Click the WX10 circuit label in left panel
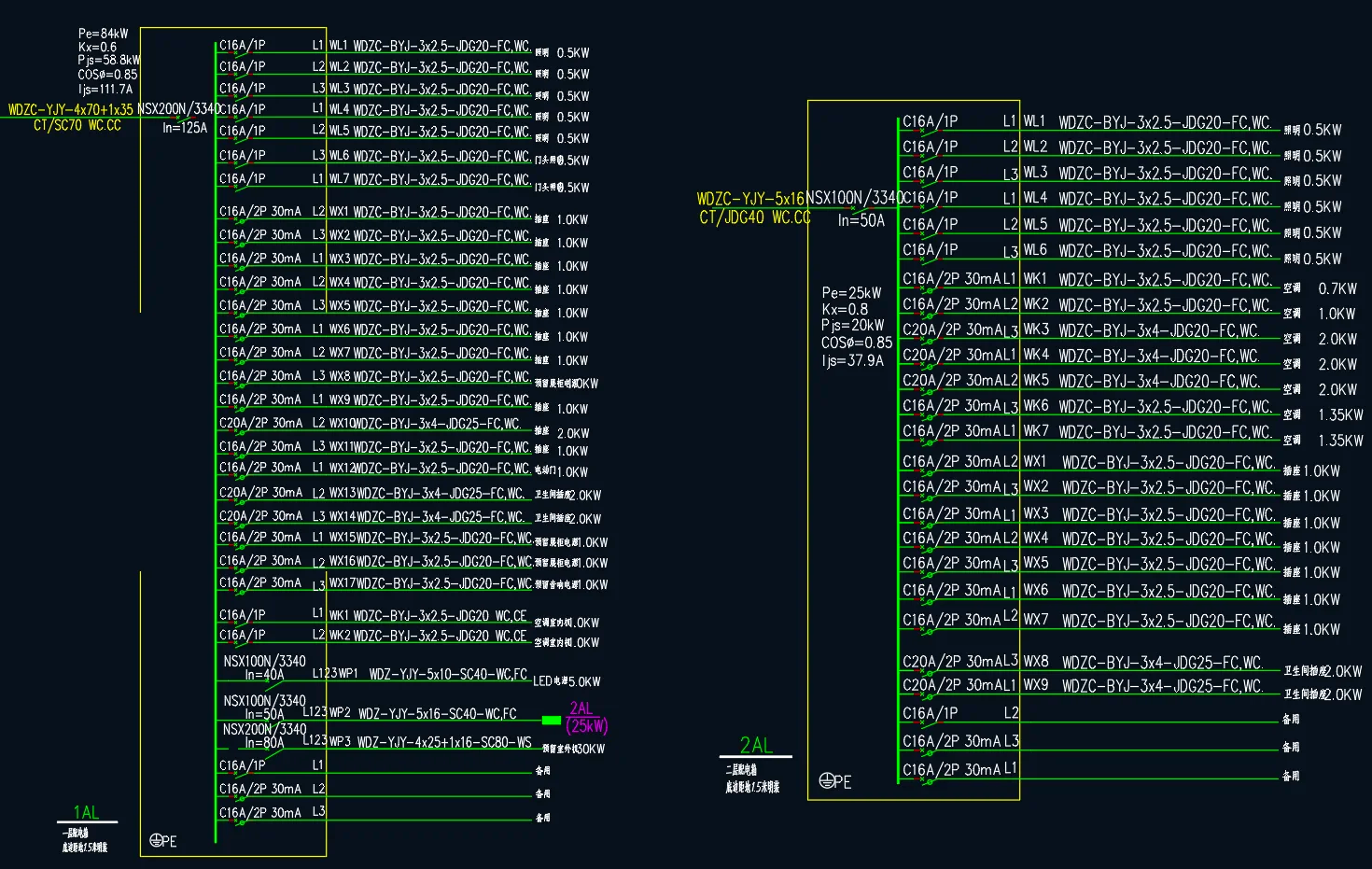The height and width of the screenshot is (869, 1372). [342, 424]
